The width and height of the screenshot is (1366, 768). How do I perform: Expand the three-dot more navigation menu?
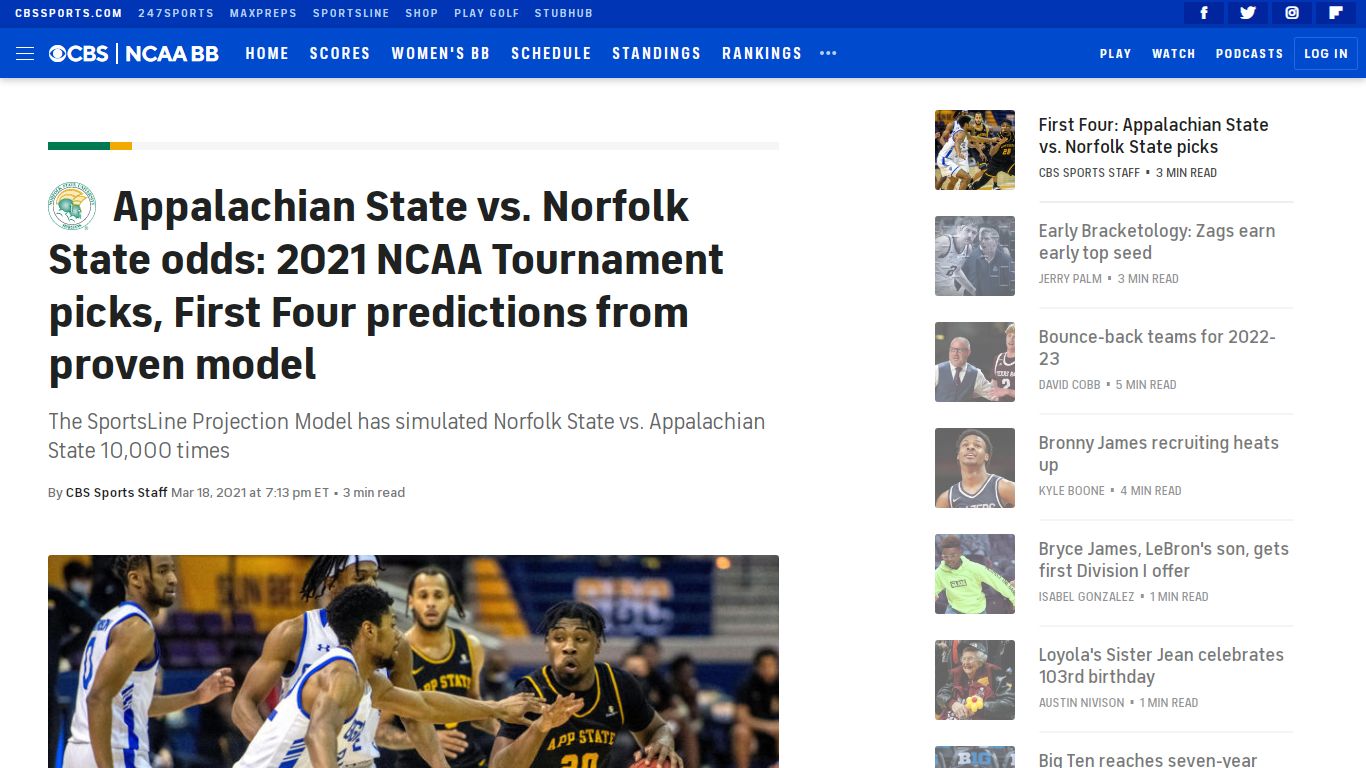[828, 53]
